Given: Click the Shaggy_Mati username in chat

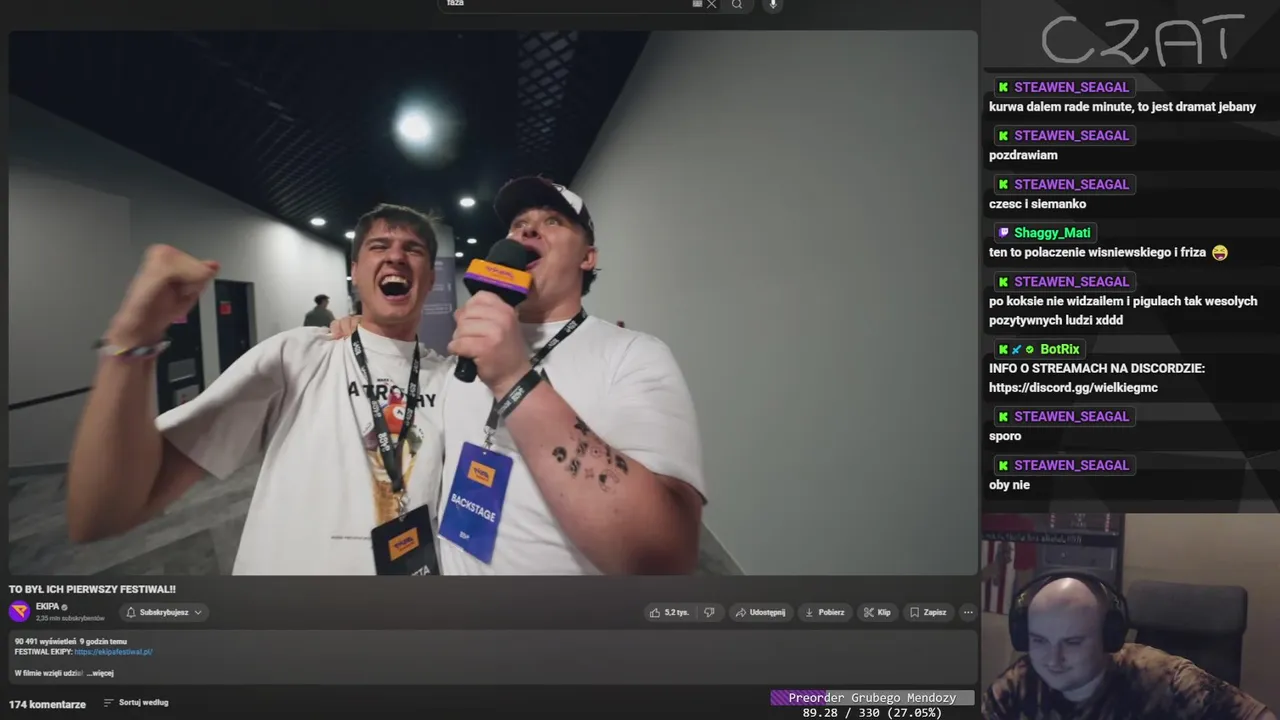Looking at the screenshot, I should [x=1051, y=233].
